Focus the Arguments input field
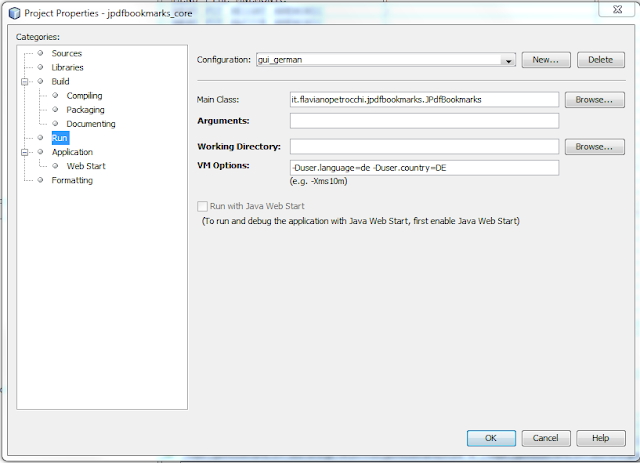The image size is (640, 463). pyautogui.click(x=424, y=121)
